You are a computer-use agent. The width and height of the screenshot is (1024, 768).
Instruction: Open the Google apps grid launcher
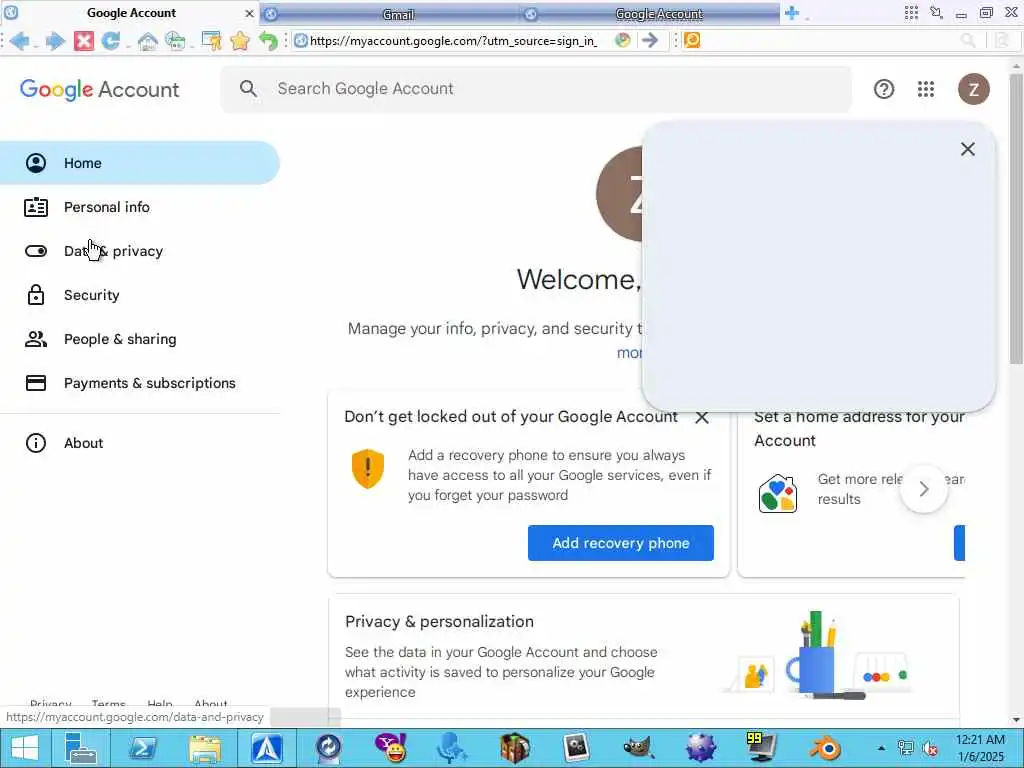[925, 89]
